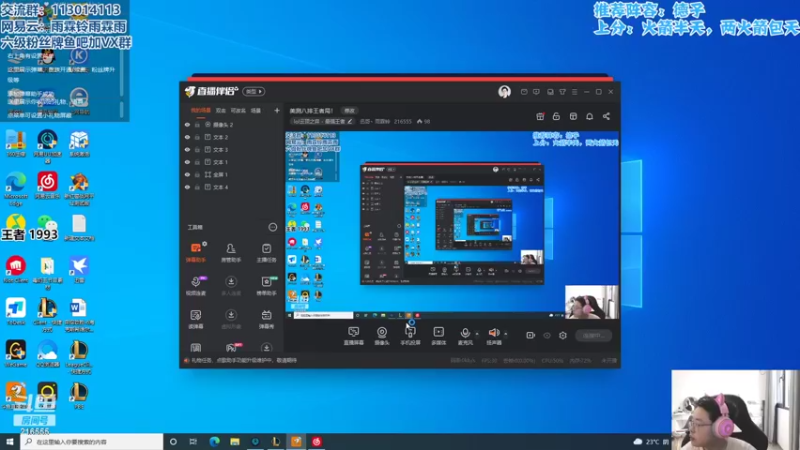Screen dimensions: 800x450
Task: Click the 修改 button beside the stream title
Action: 349,111
